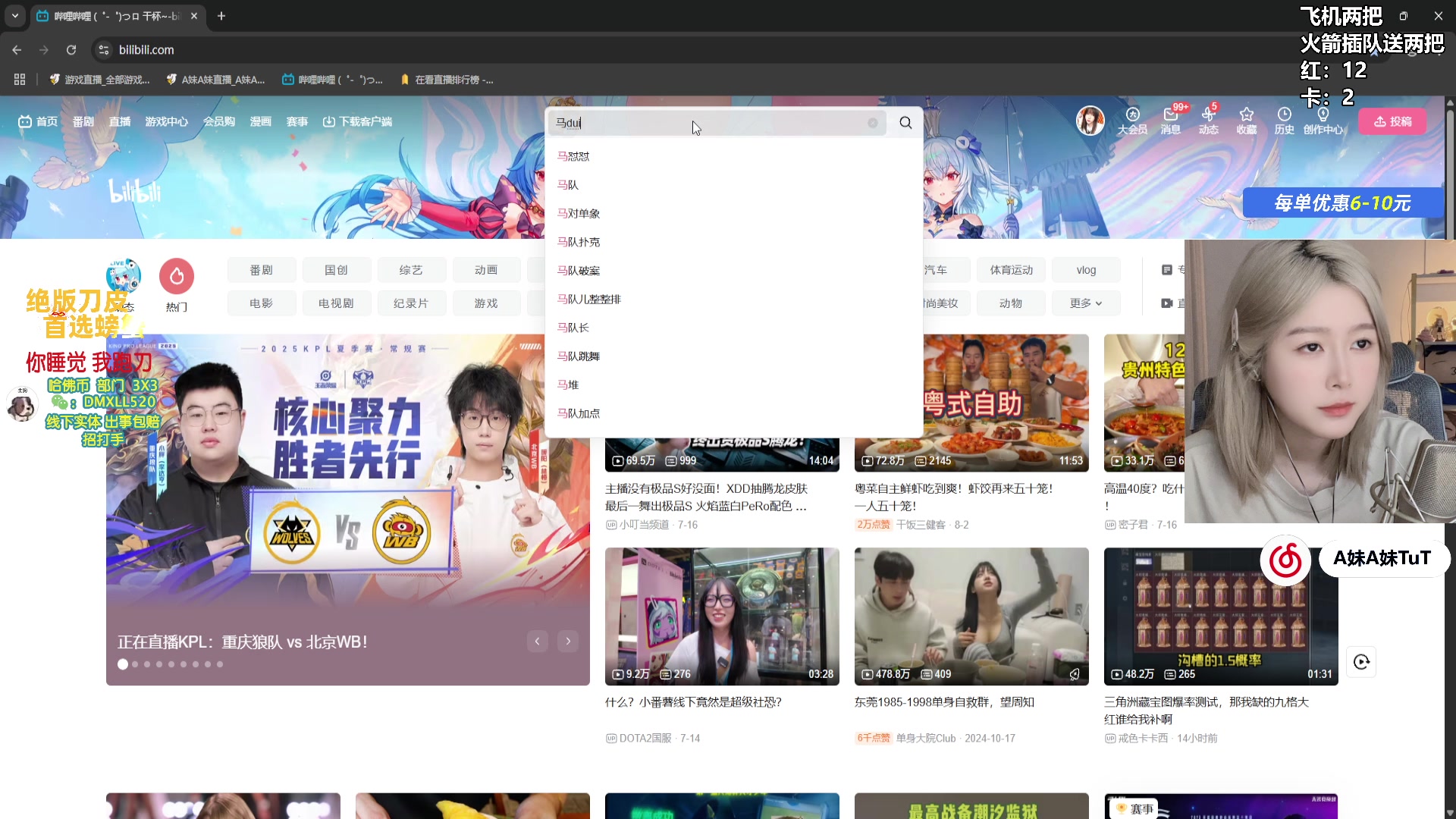Open the 收藏 favorites icon
This screenshot has width=1456, height=819.
point(1247,121)
